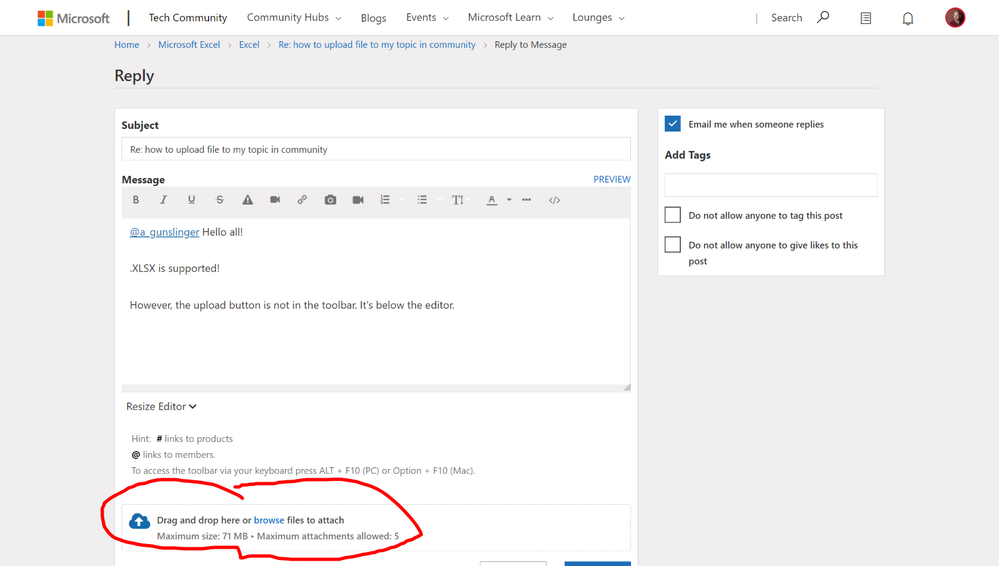This screenshot has width=999, height=566.
Task: Open the numbered list style dropdown arrow
Action: pos(402,200)
